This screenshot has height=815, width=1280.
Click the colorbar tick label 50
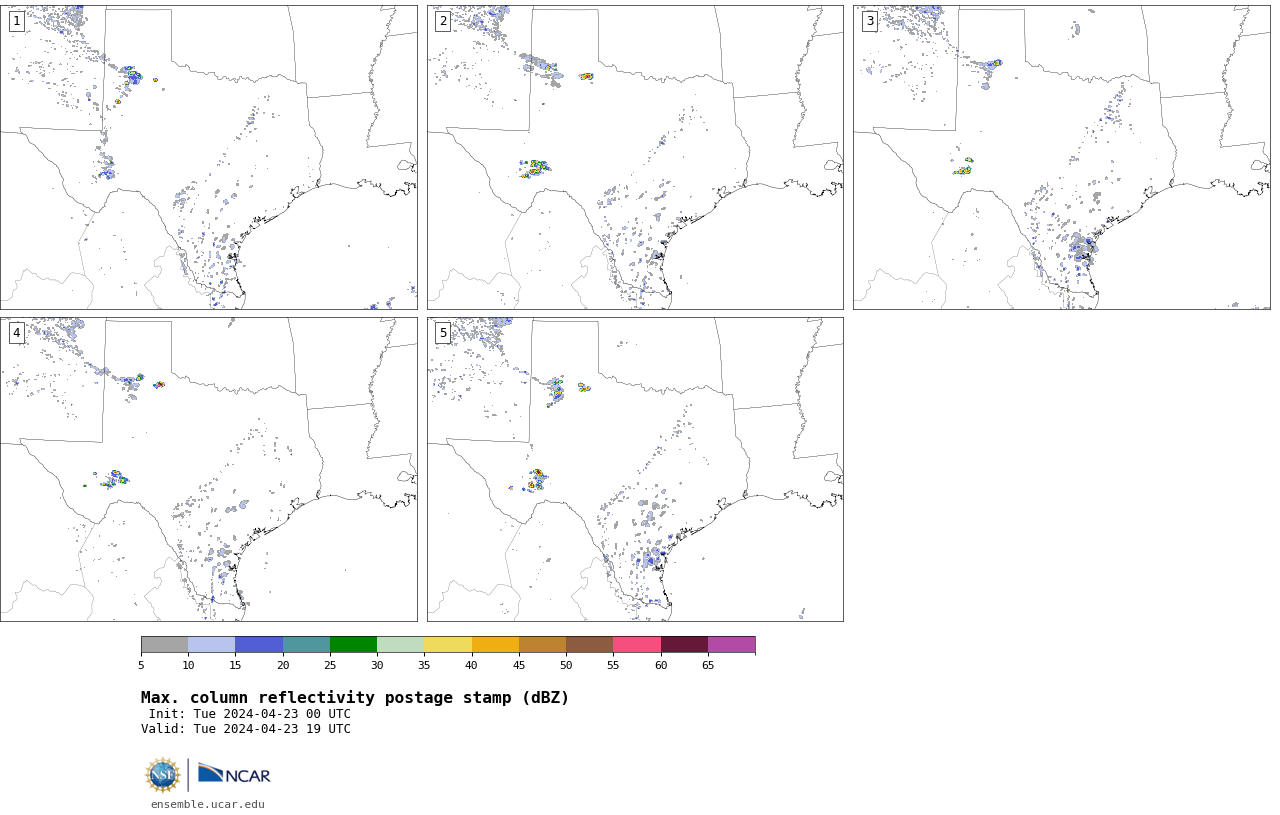coord(566,666)
